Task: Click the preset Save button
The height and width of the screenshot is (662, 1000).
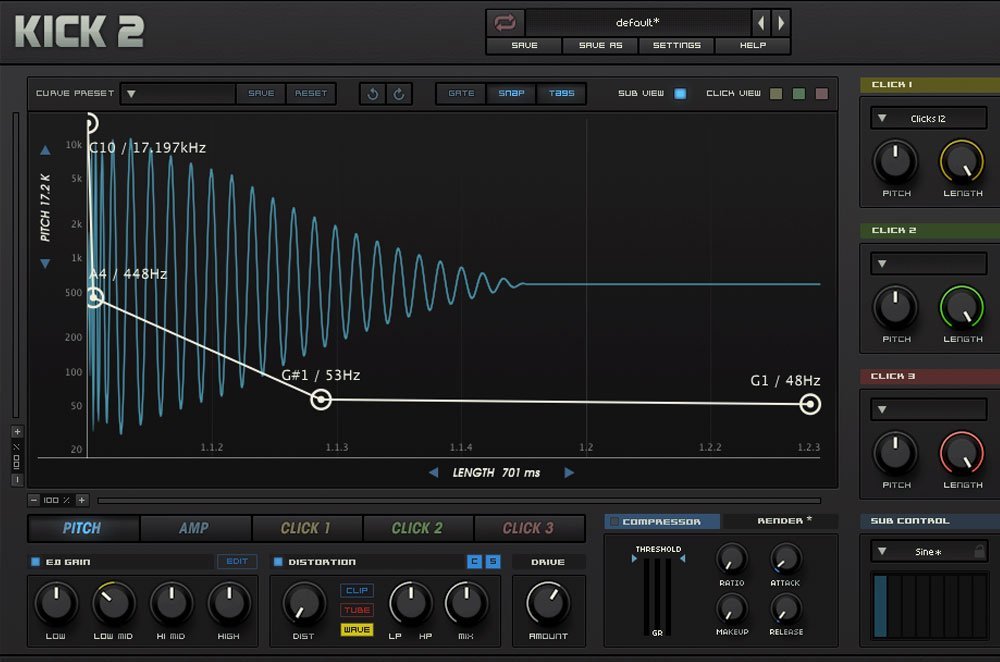Action: 524,45
